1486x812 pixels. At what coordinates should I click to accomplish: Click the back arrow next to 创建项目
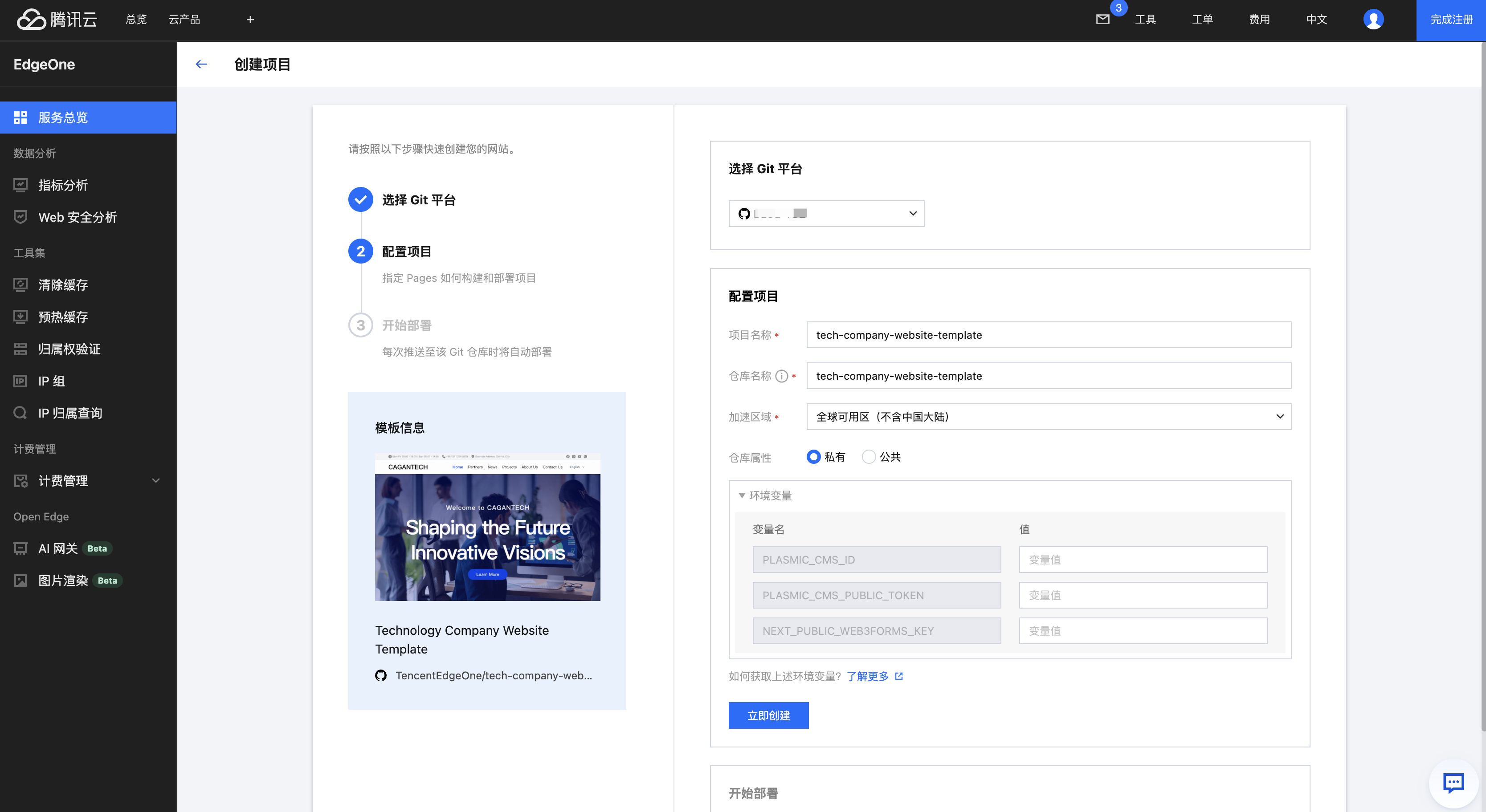coord(201,64)
